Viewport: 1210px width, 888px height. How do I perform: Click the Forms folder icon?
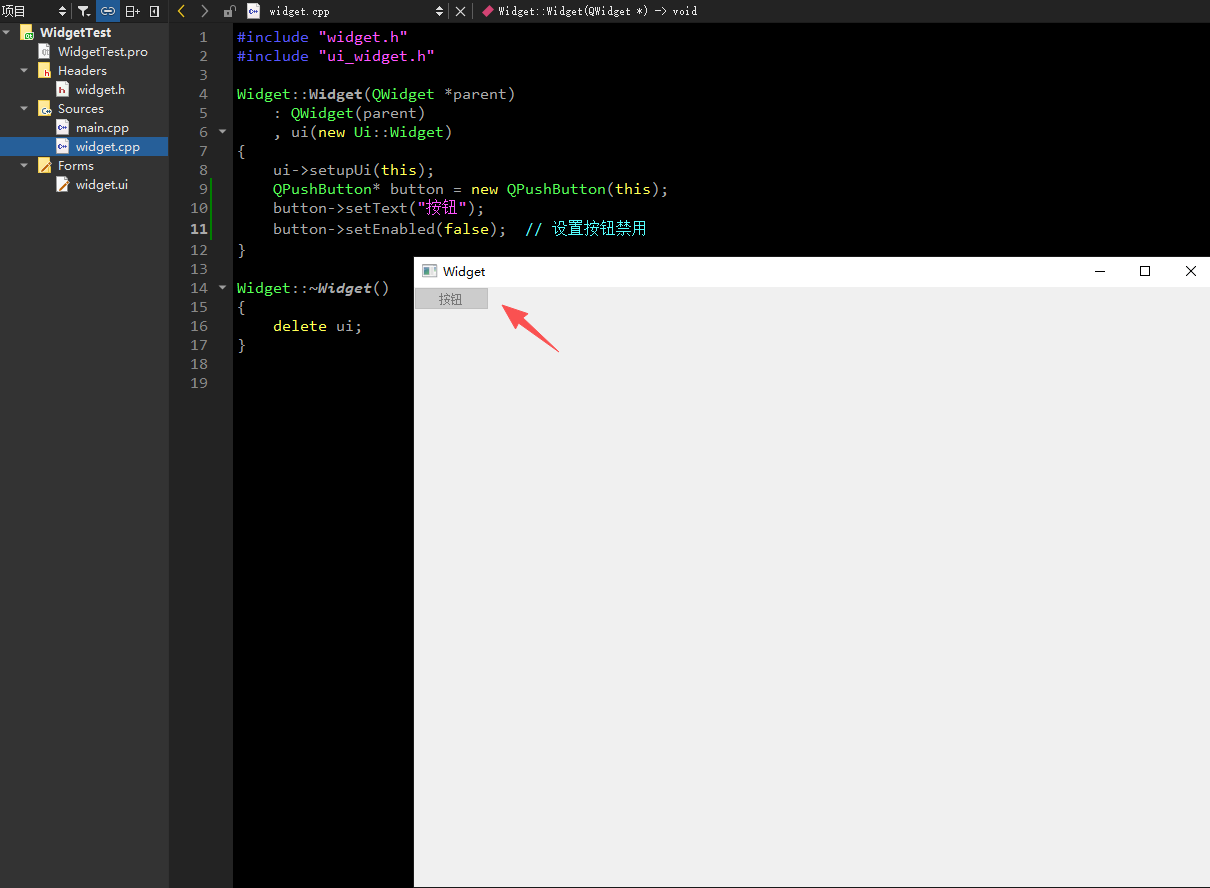[x=44, y=166]
